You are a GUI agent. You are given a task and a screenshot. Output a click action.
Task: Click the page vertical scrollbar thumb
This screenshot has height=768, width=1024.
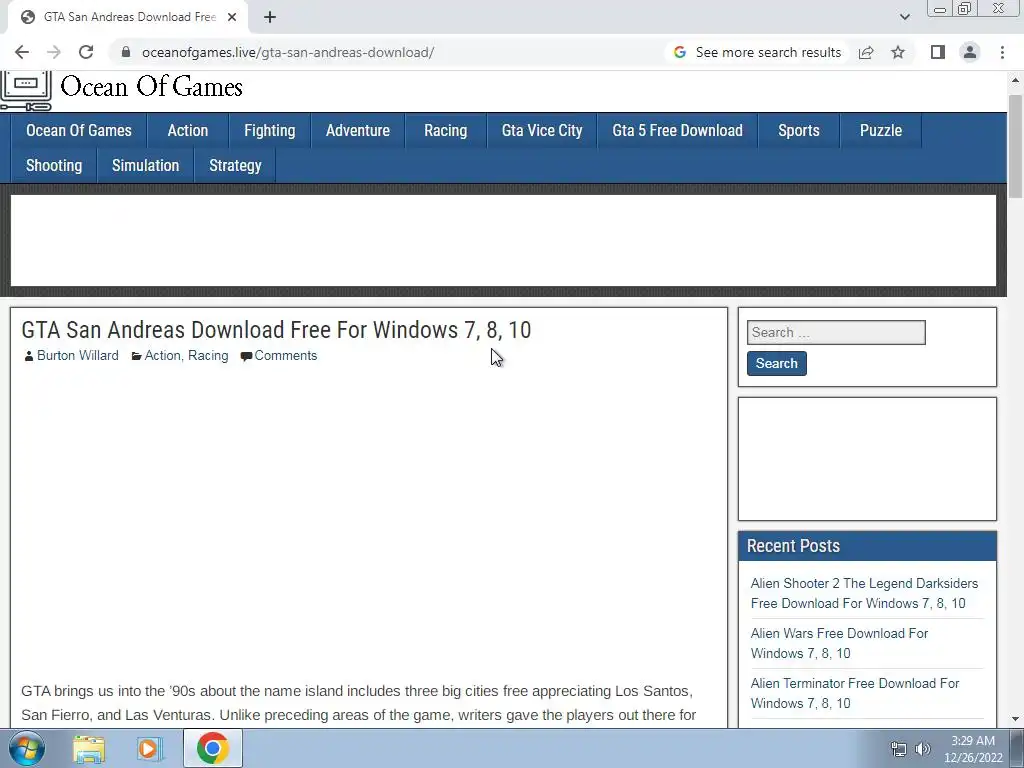(x=1015, y=146)
